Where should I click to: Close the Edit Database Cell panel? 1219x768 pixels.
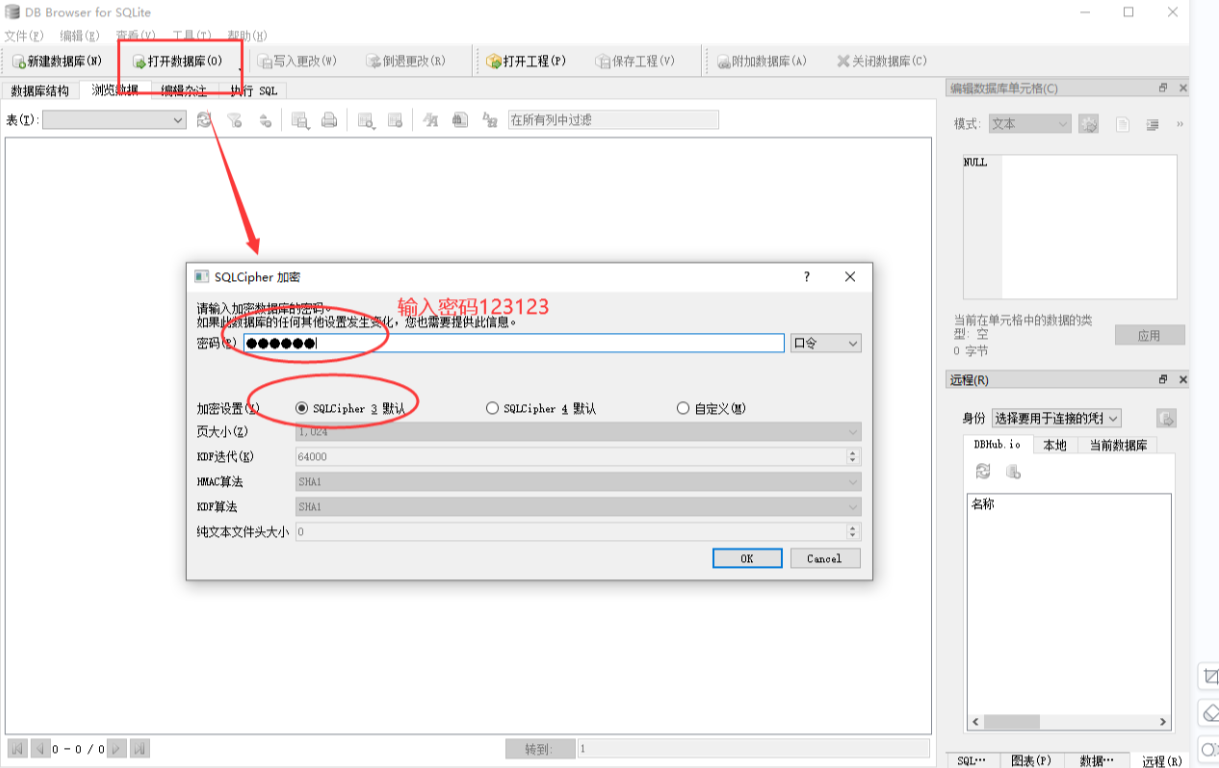[1183, 88]
